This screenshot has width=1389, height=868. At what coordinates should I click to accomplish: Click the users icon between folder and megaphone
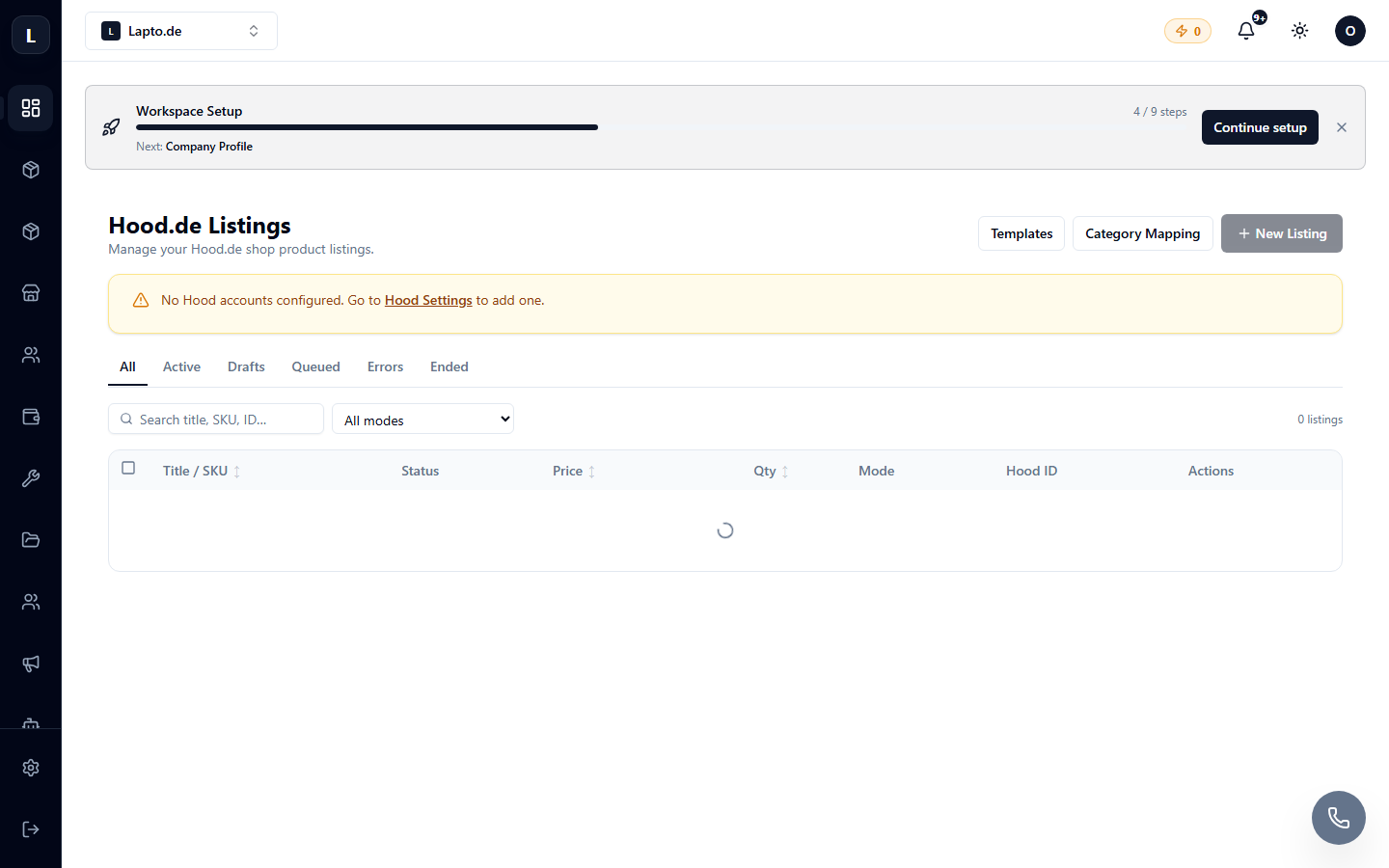[x=31, y=602]
